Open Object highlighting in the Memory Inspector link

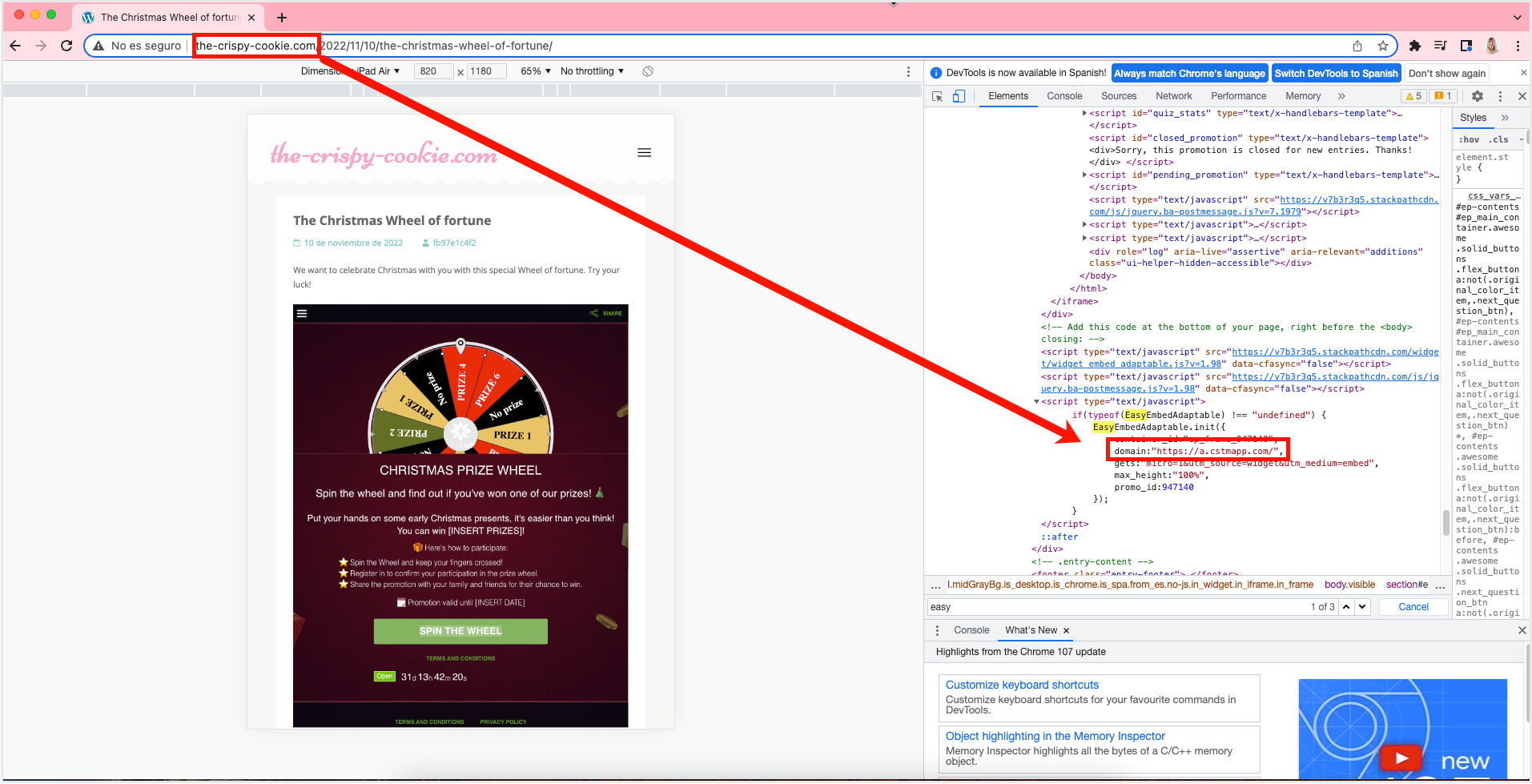[1056, 736]
